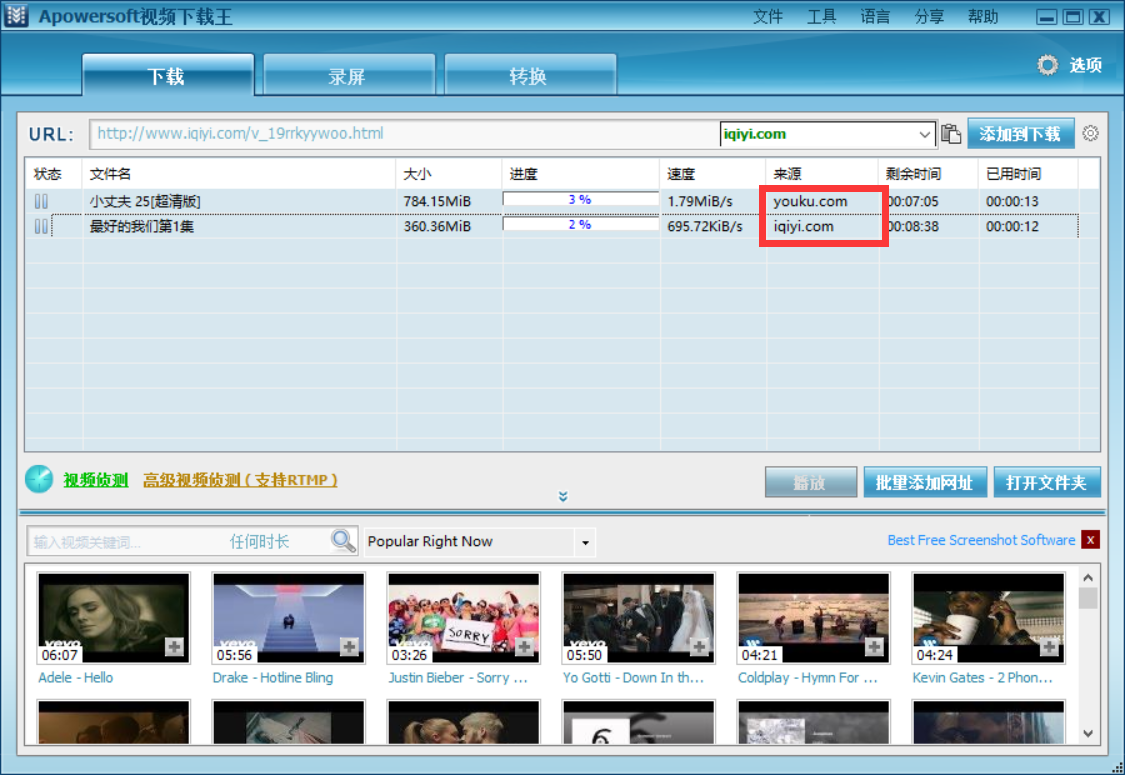Screen dimensions: 1125x775
Task: Close the Best Free Screenshot Software ad
Action: tap(1090, 540)
